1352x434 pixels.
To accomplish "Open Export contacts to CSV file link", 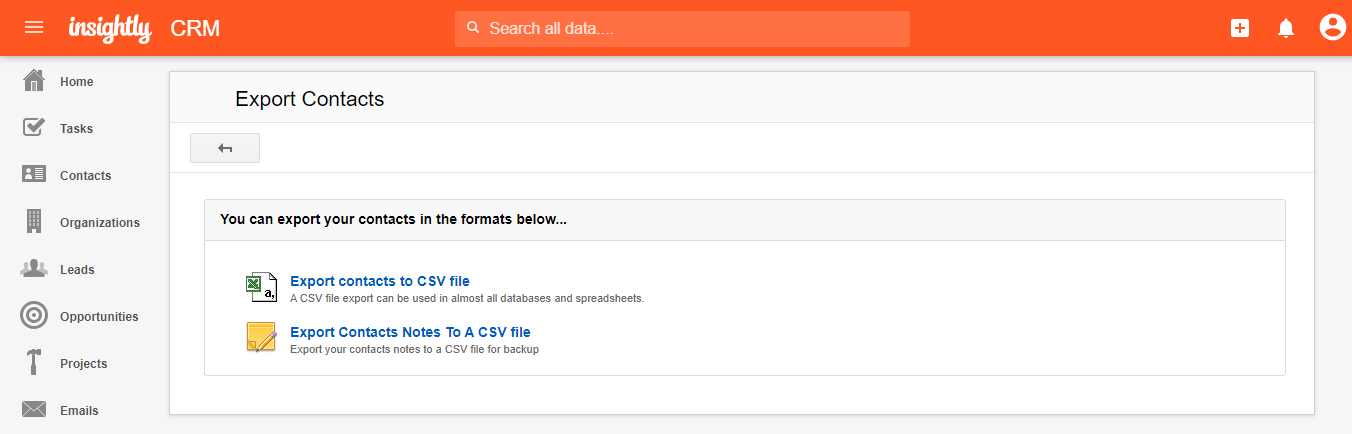I will click(380, 281).
